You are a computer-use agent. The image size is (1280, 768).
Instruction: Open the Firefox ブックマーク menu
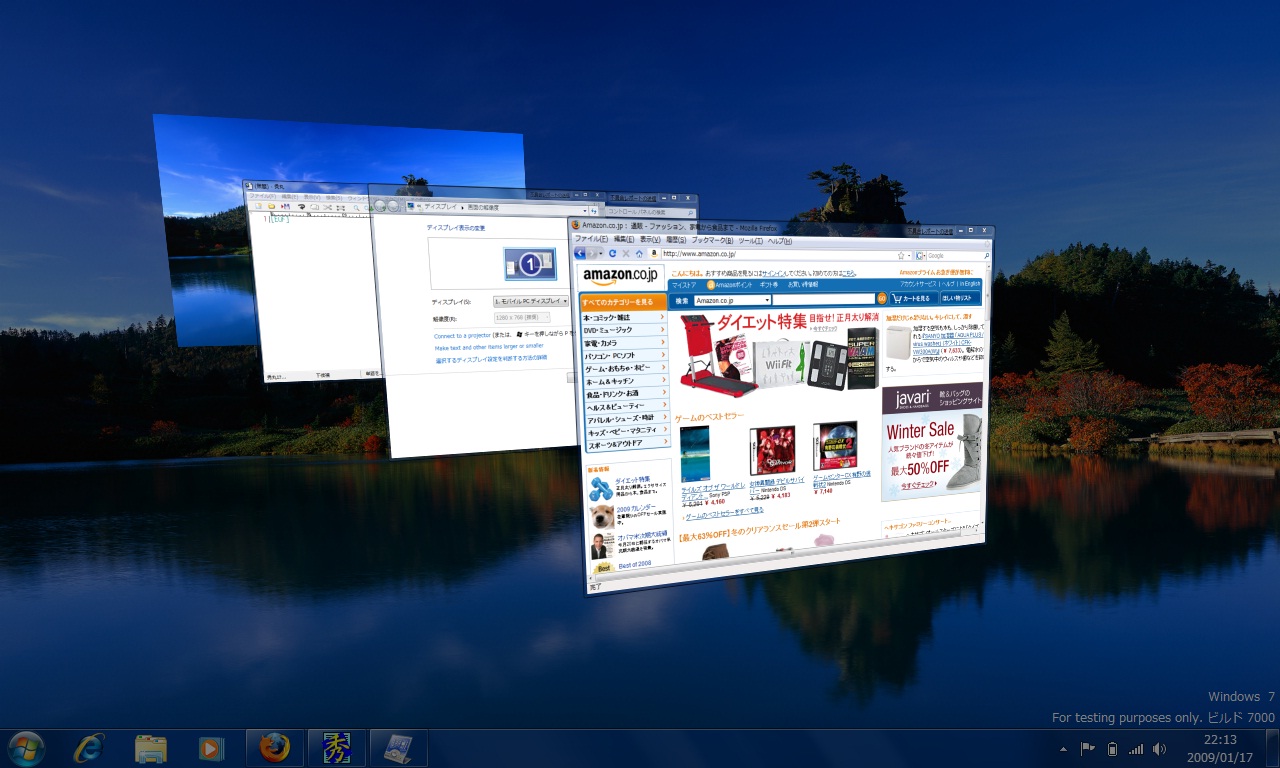point(710,240)
